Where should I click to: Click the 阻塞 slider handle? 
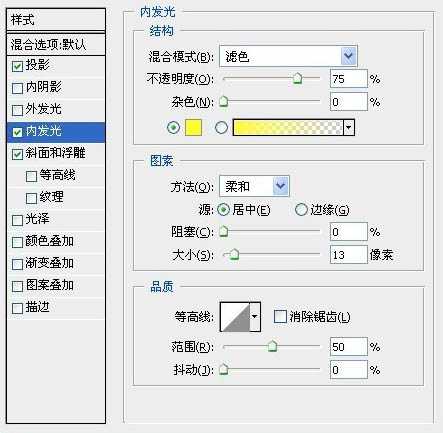[x=223, y=231]
